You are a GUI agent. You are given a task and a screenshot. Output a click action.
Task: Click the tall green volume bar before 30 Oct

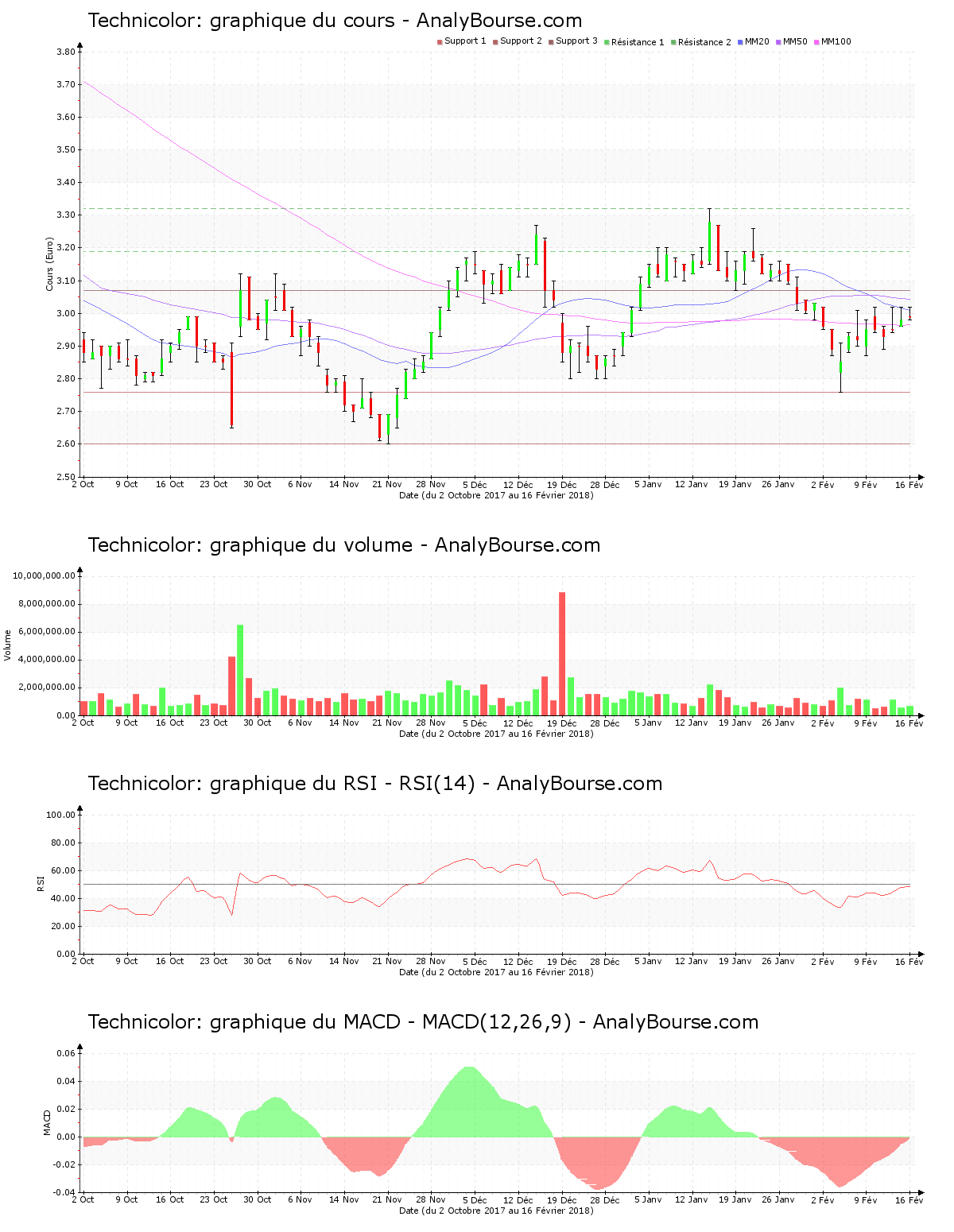tap(240, 670)
